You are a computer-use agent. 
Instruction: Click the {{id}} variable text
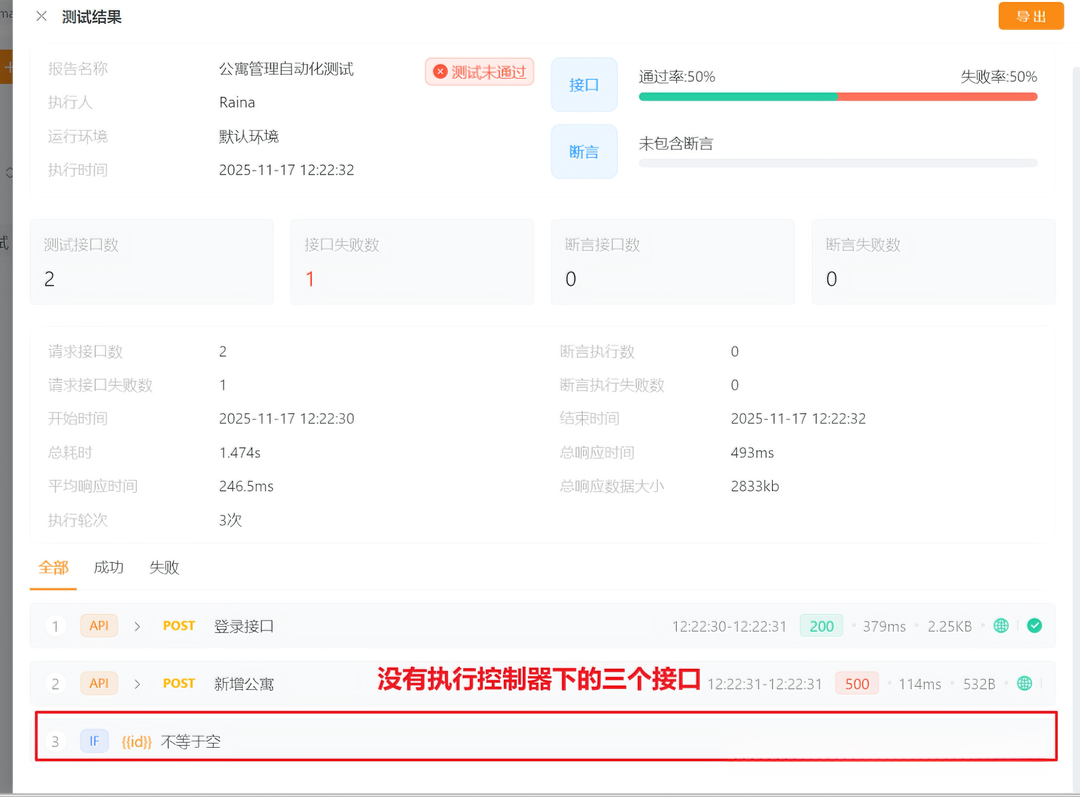[x=136, y=742]
